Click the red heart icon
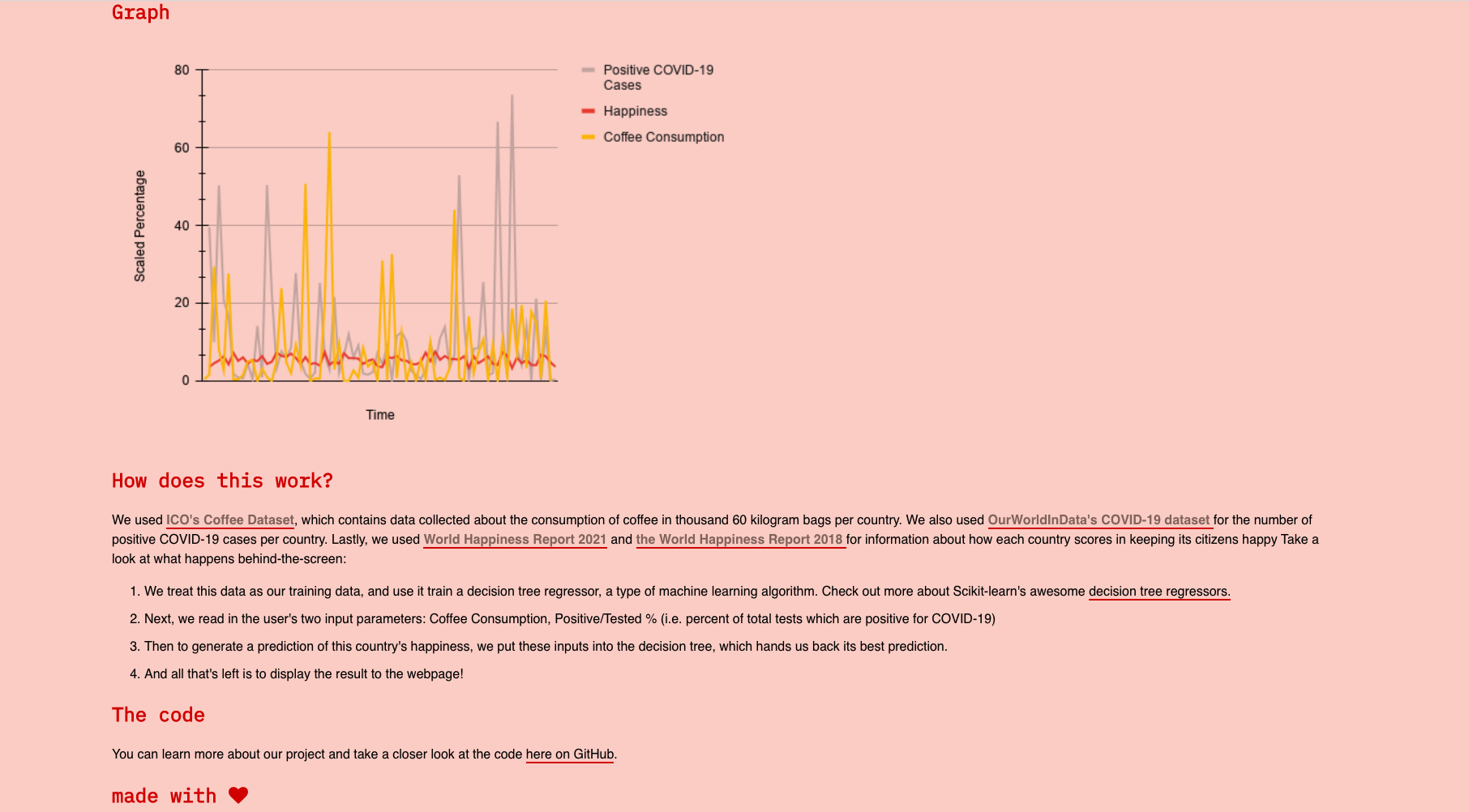1469x812 pixels. [238, 796]
